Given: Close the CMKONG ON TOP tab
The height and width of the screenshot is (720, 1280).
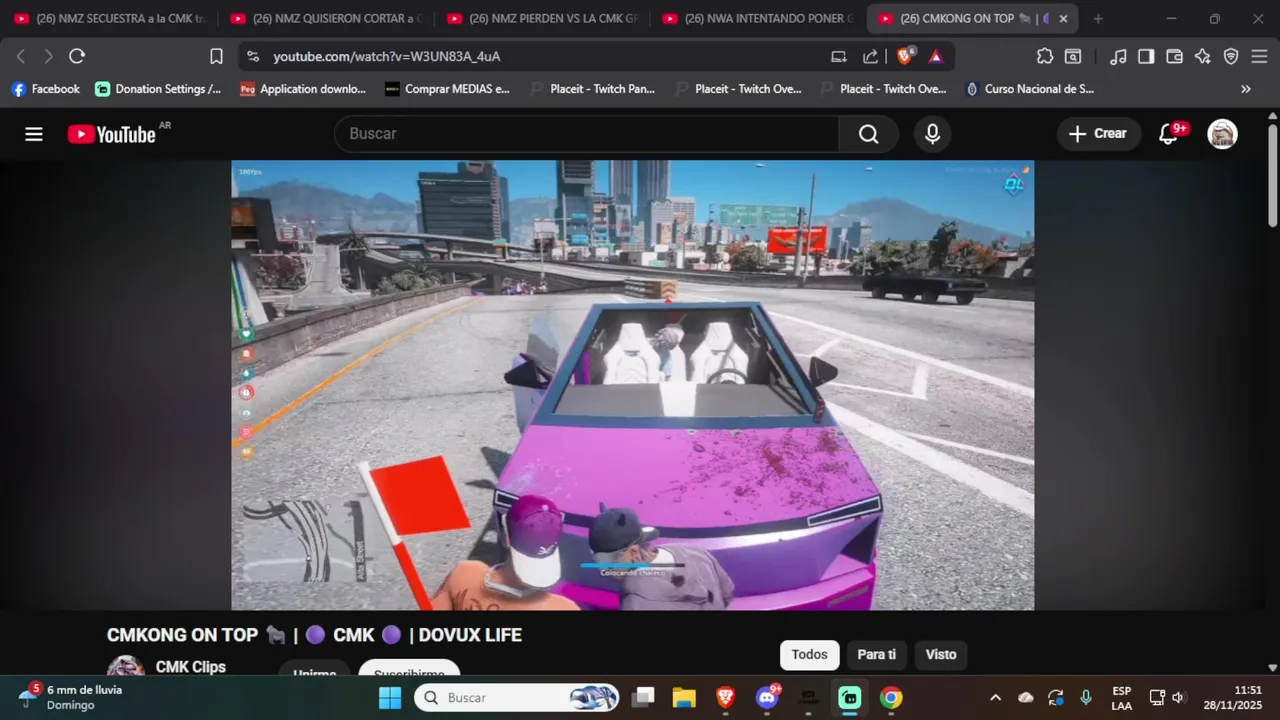Looking at the screenshot, I should [1063, 19].
